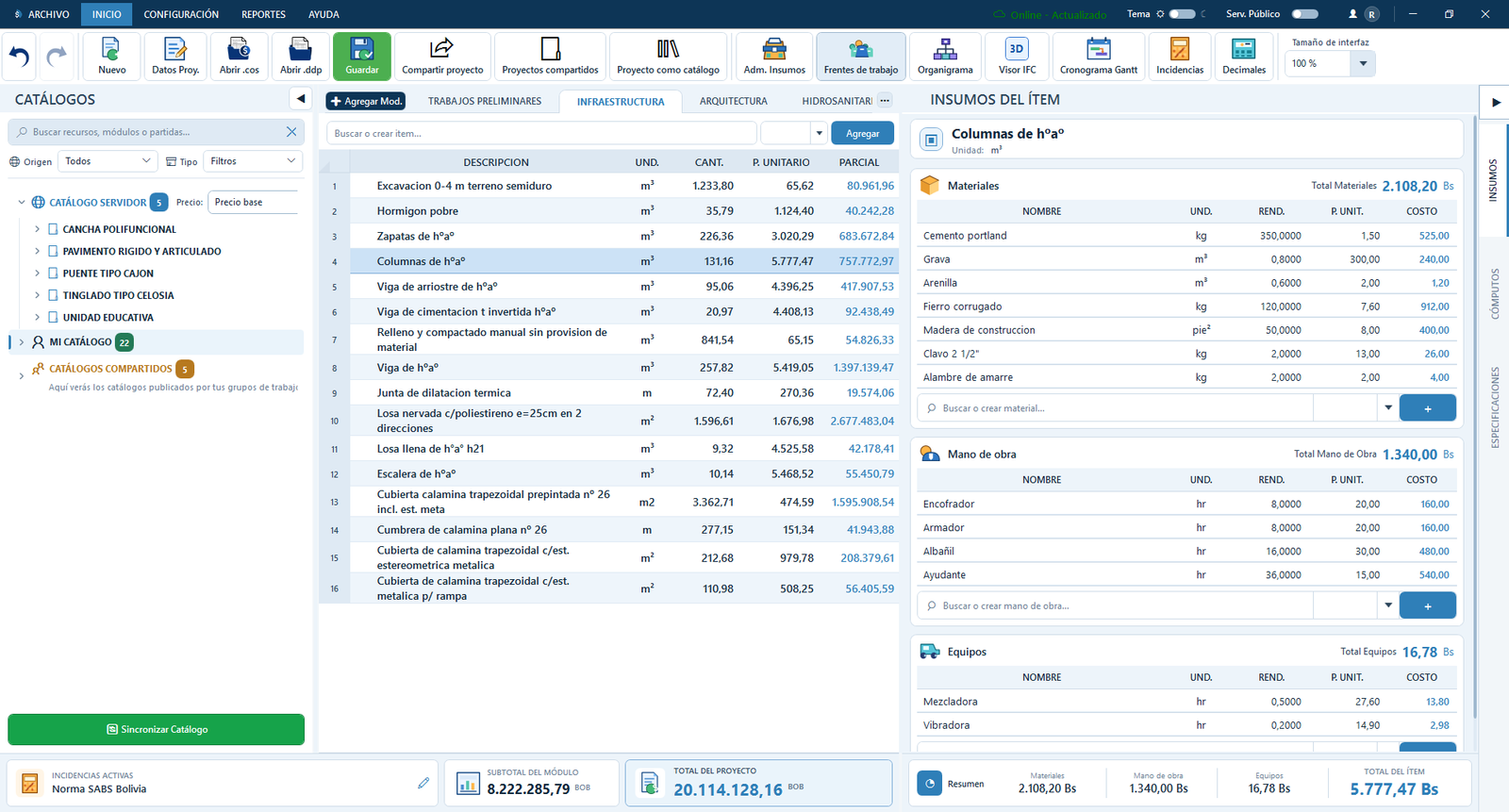1509x812 pixels.
Task: Select the Viga de arriostre de h°a° row
Action: pyautogui.click(x=608, y=287)
